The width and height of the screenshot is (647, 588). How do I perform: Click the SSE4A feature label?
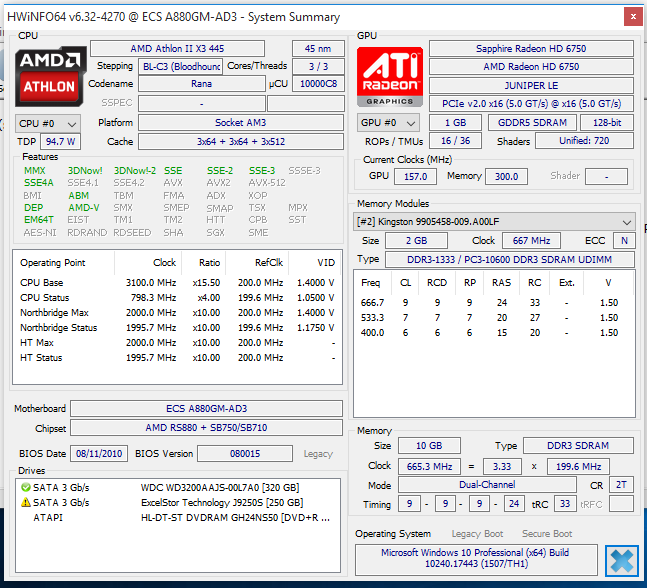point(39,183)
